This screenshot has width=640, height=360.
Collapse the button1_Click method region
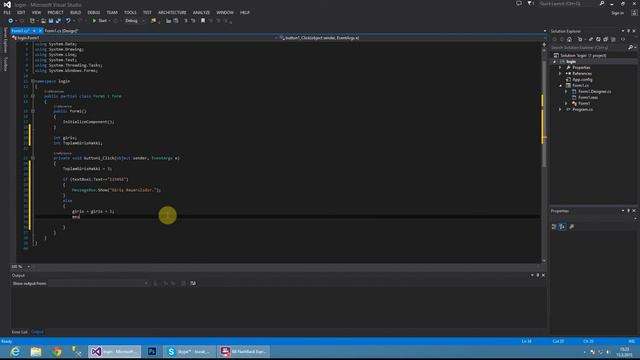click(x=33, y=158)
